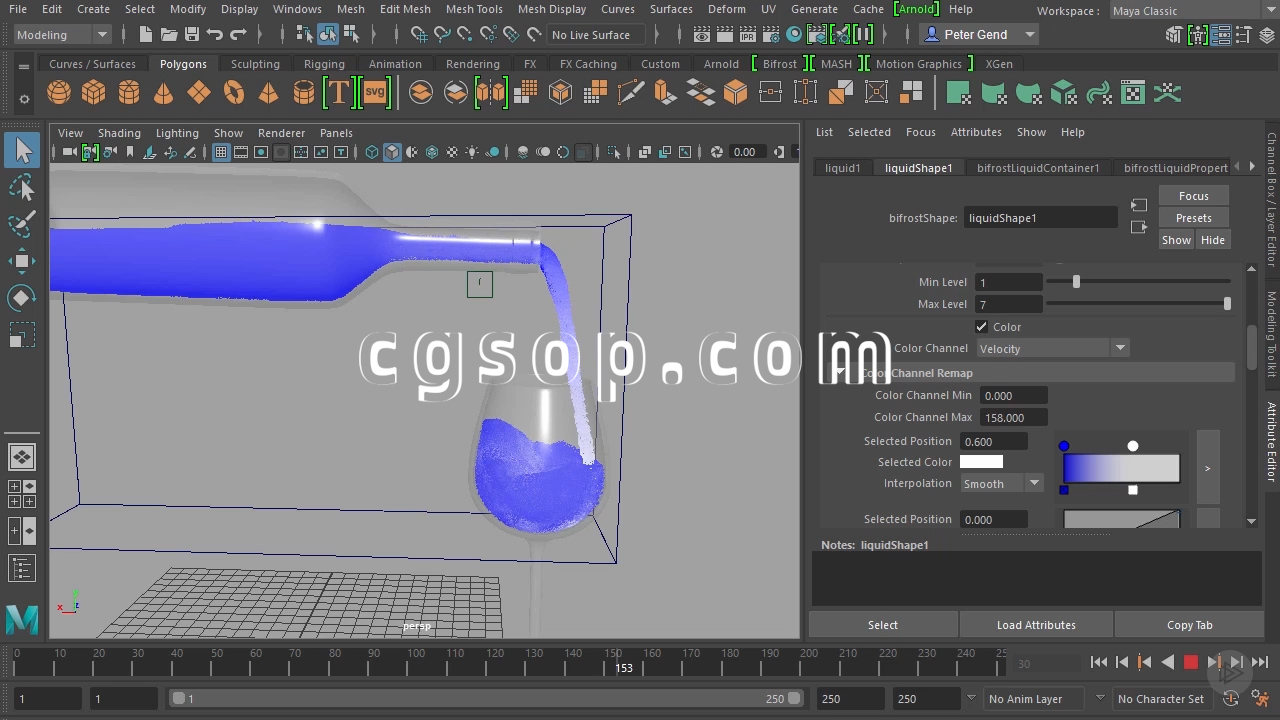Click the Load Attributes button
This screenshot has width=1280, height=720.
pos(1036,625)
